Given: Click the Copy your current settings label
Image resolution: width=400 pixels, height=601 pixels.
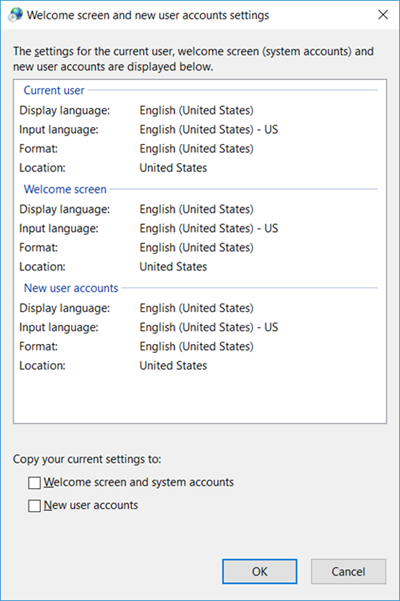Looking at the screenshot, I should pos(87,459).
